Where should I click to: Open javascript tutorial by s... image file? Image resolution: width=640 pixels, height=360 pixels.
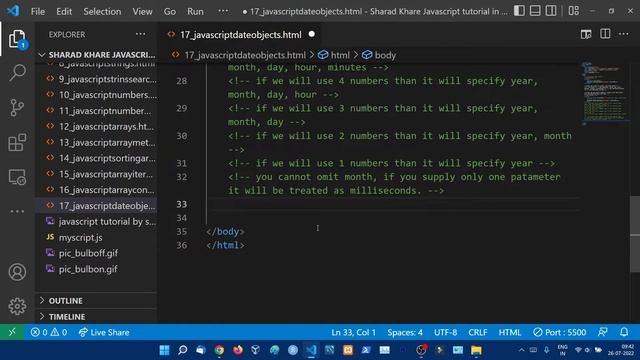[97, 222]
